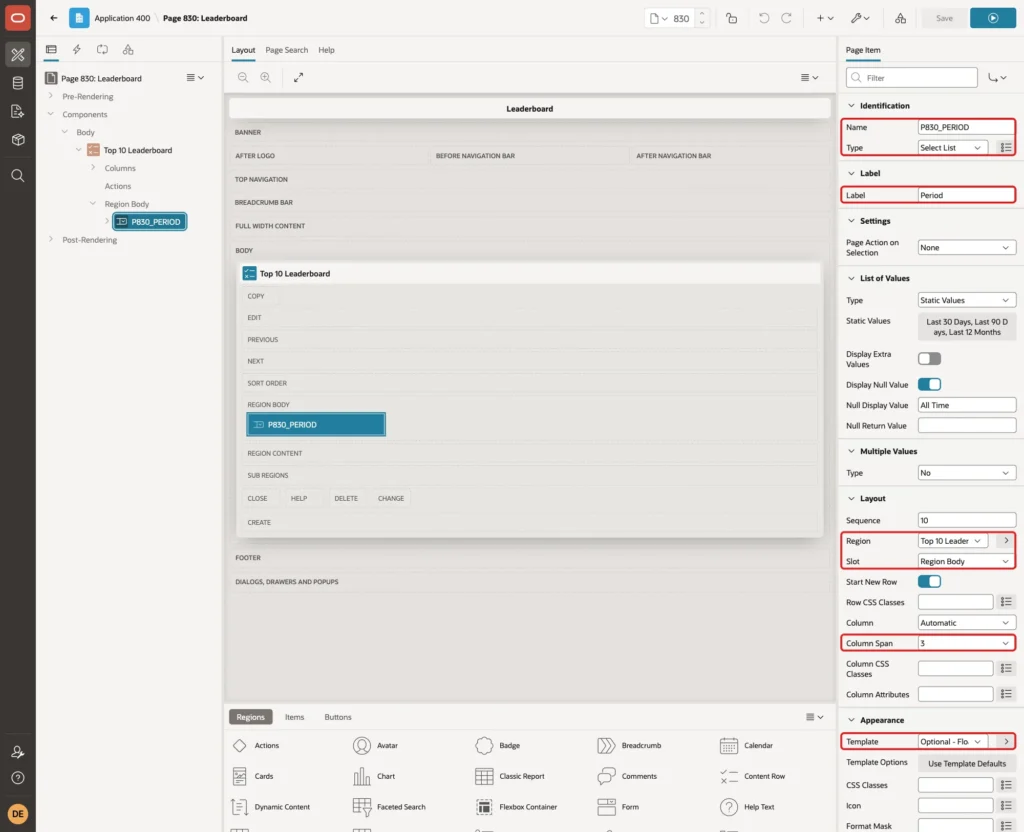Expand the Pre-Rendering tree node

[x=51, y=96]
